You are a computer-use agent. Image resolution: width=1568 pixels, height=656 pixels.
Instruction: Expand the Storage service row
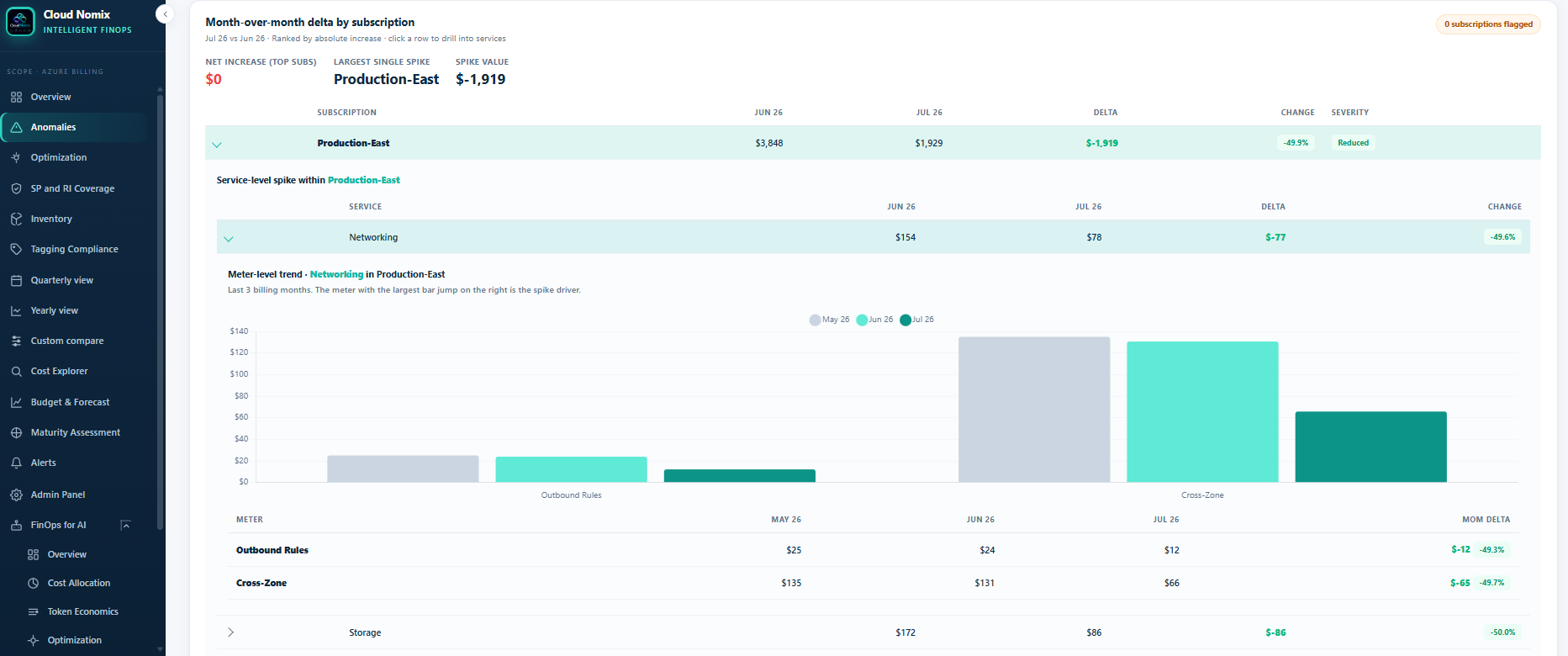click(230, 632)
